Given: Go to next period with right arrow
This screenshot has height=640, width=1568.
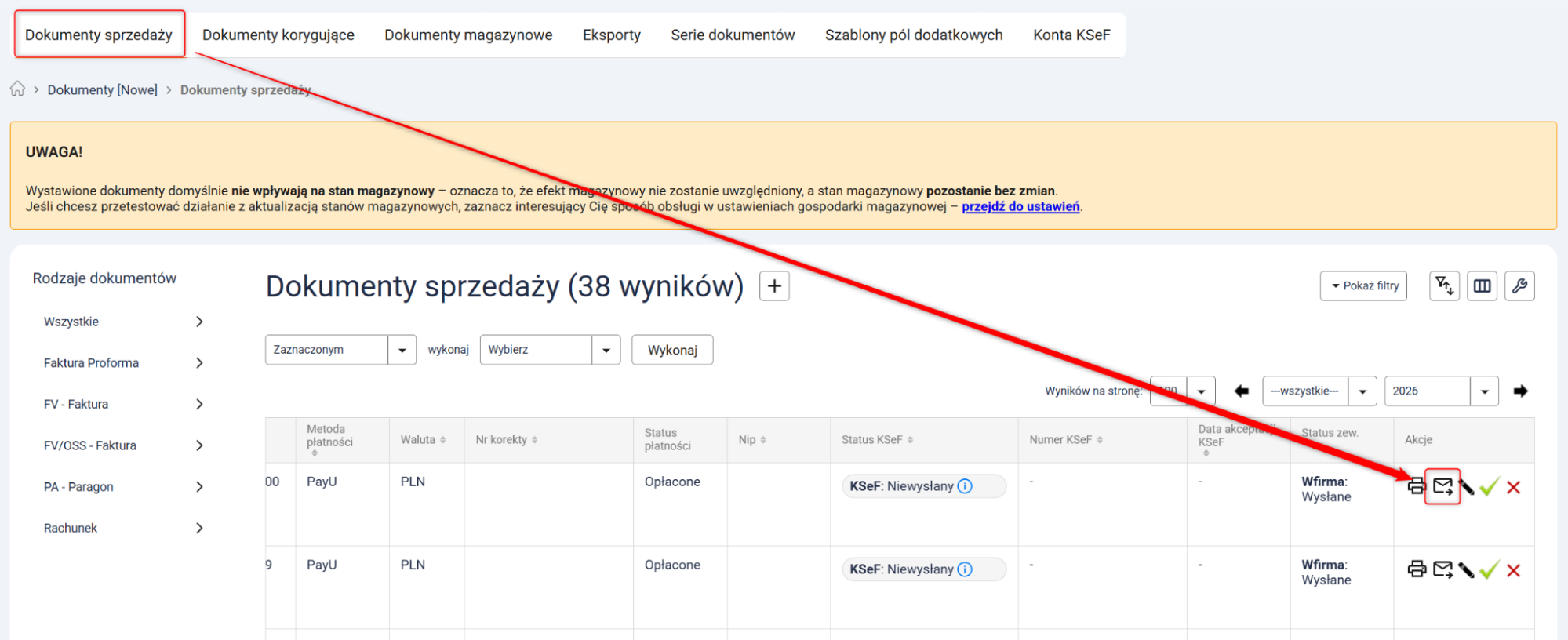Looking at the screenshot, I should pyautogui.click(x=1520, y=391).
